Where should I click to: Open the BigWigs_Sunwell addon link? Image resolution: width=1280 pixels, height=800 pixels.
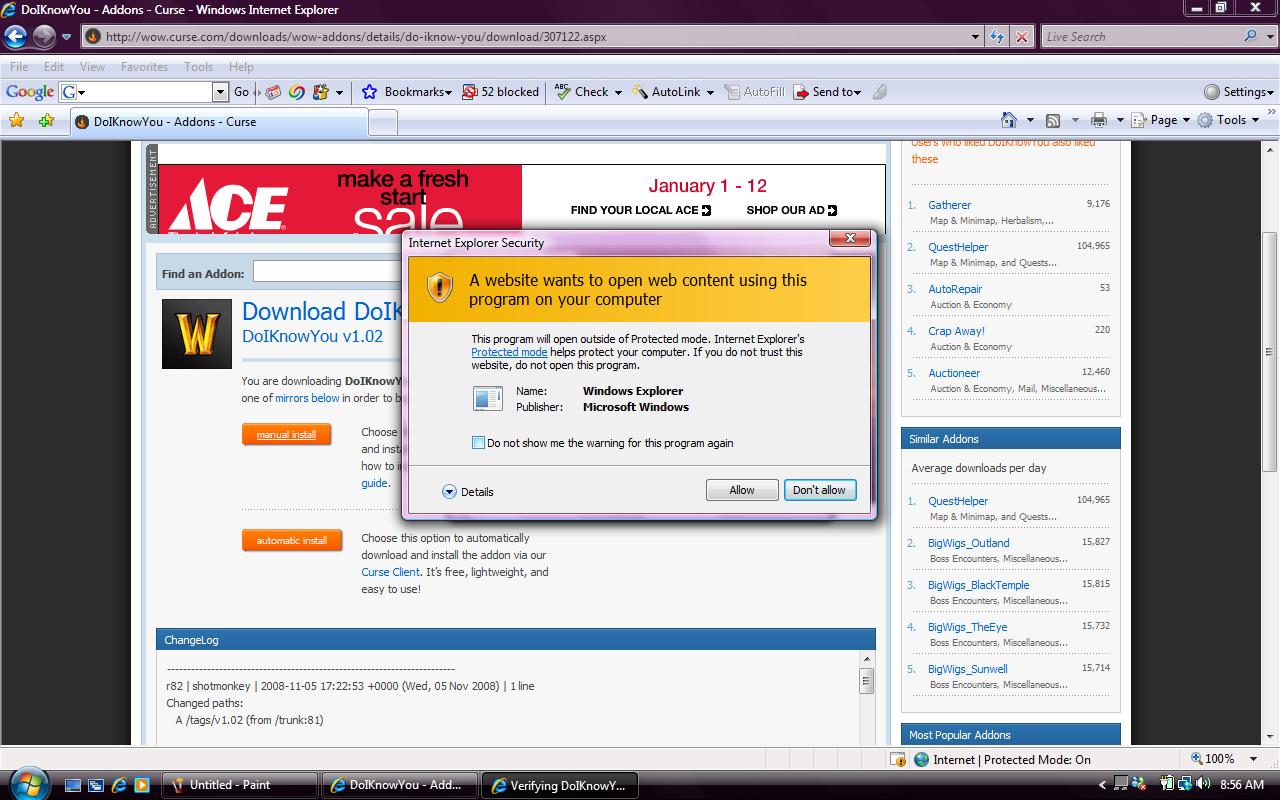(967, 669)
